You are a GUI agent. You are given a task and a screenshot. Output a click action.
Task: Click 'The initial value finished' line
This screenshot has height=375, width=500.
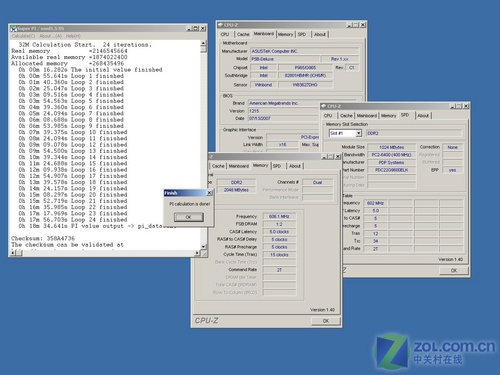coord(90,70)
